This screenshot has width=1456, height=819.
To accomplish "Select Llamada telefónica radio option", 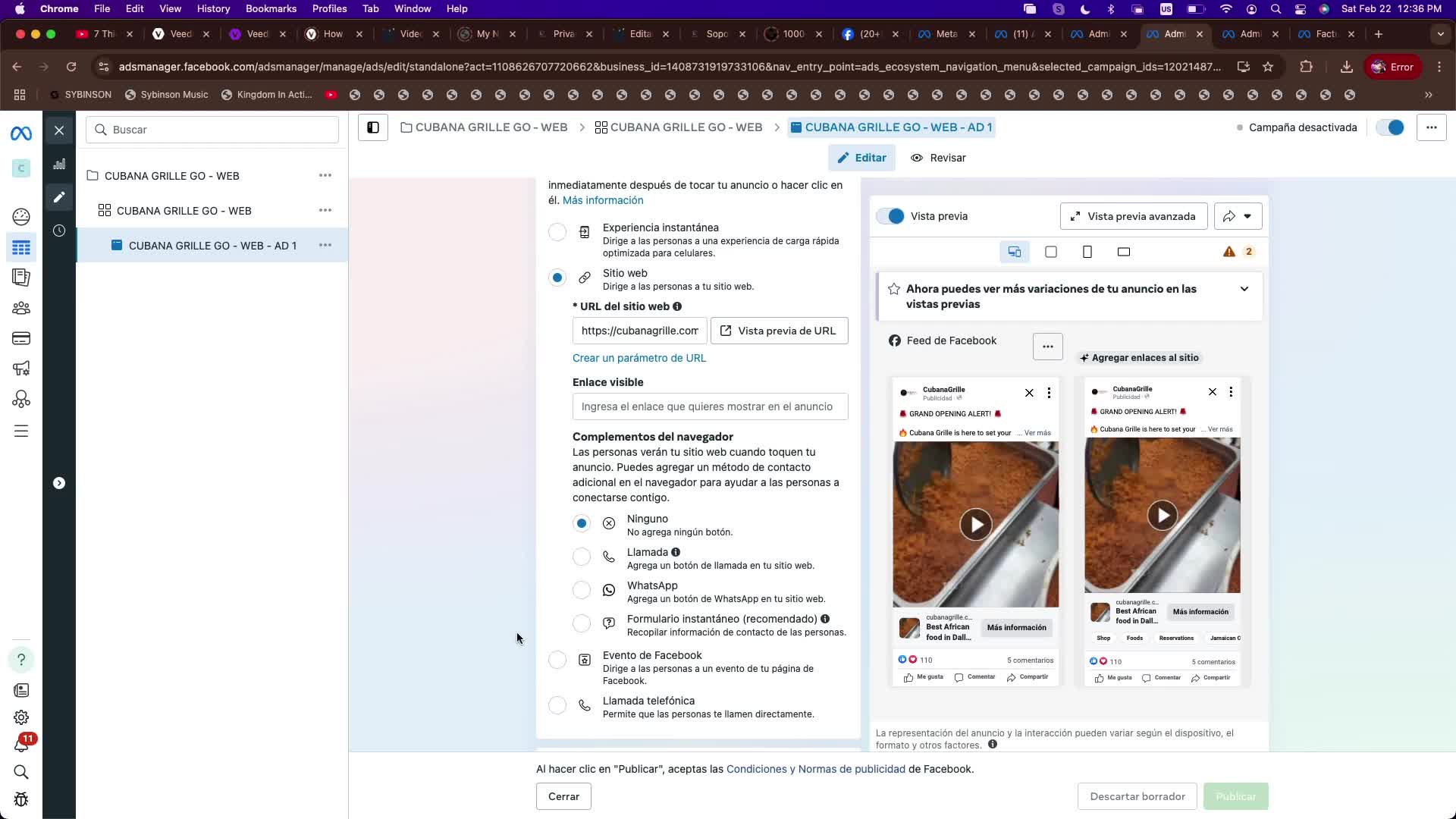I will click(x=557, y=705).
